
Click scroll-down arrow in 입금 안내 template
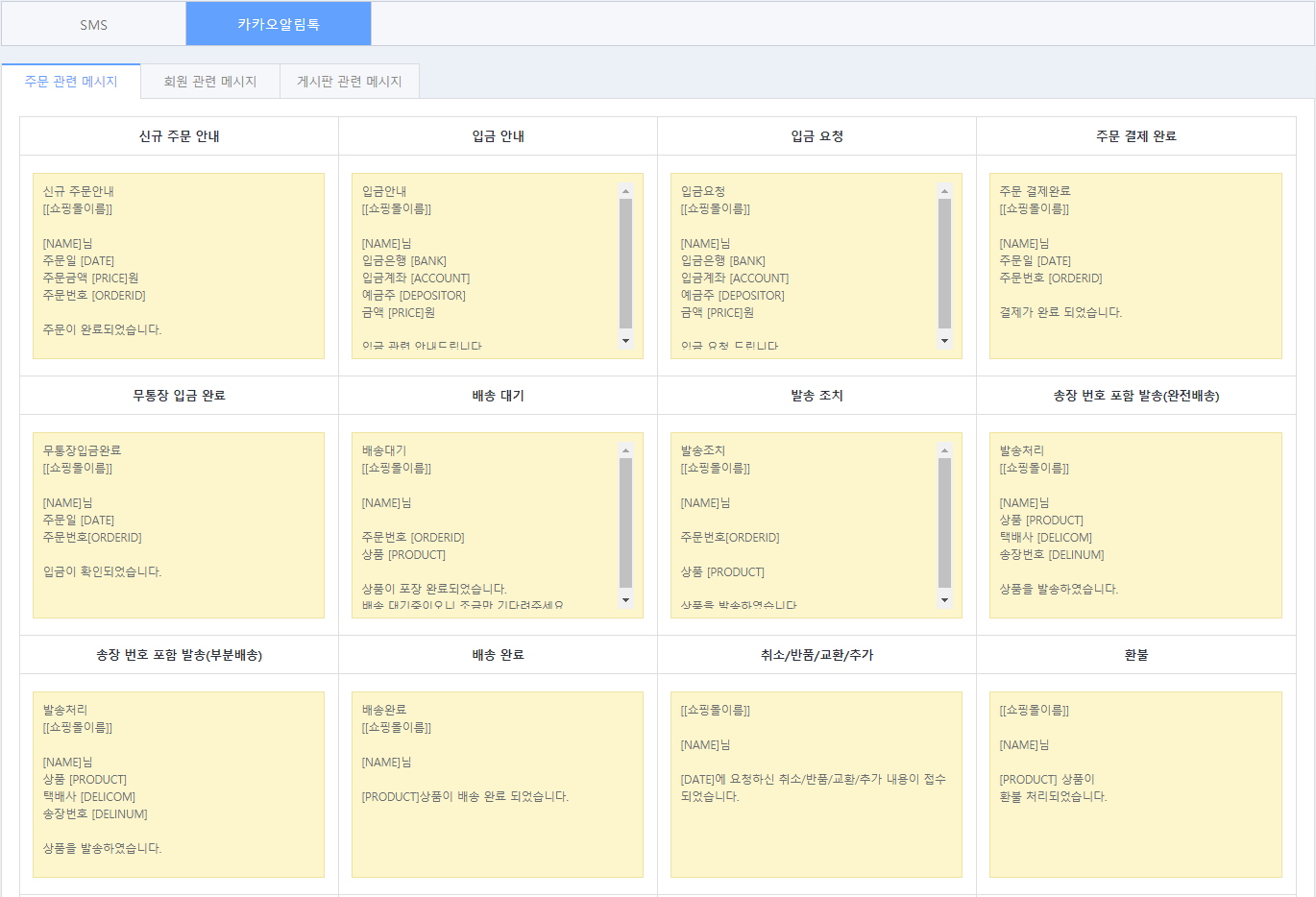tap(625, 341)
